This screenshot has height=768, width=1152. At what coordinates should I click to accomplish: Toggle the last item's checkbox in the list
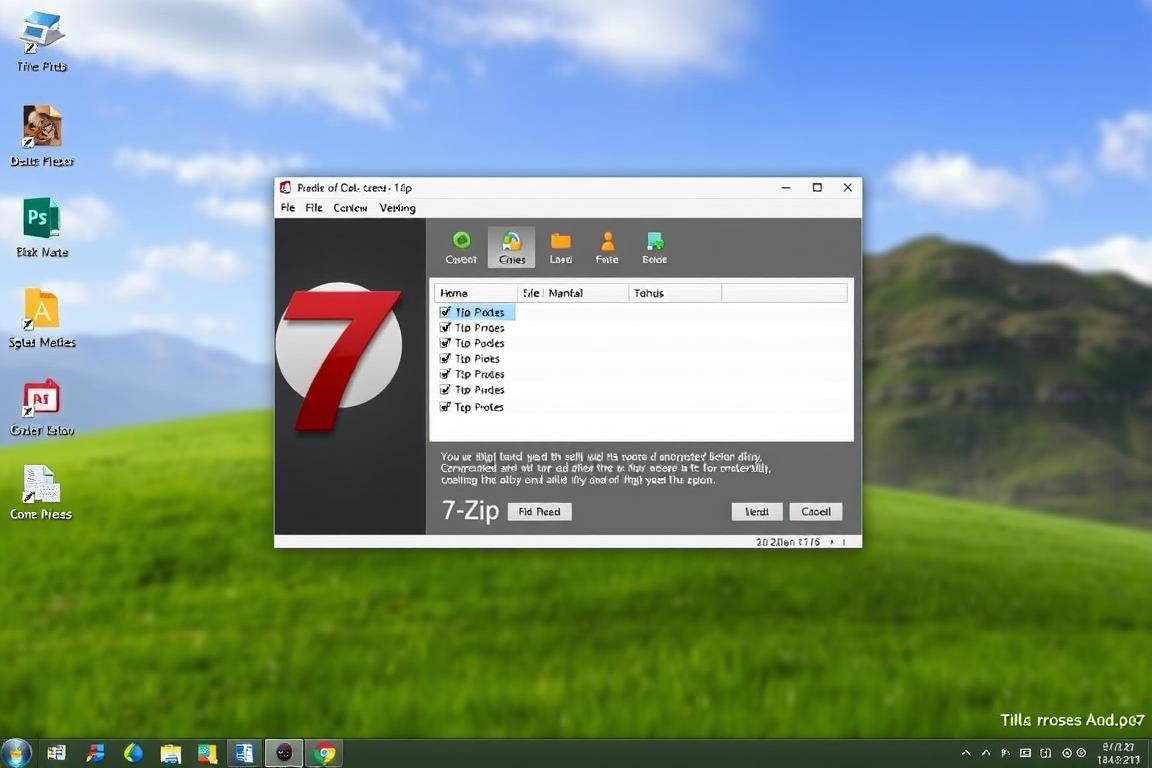pos(445,407)
